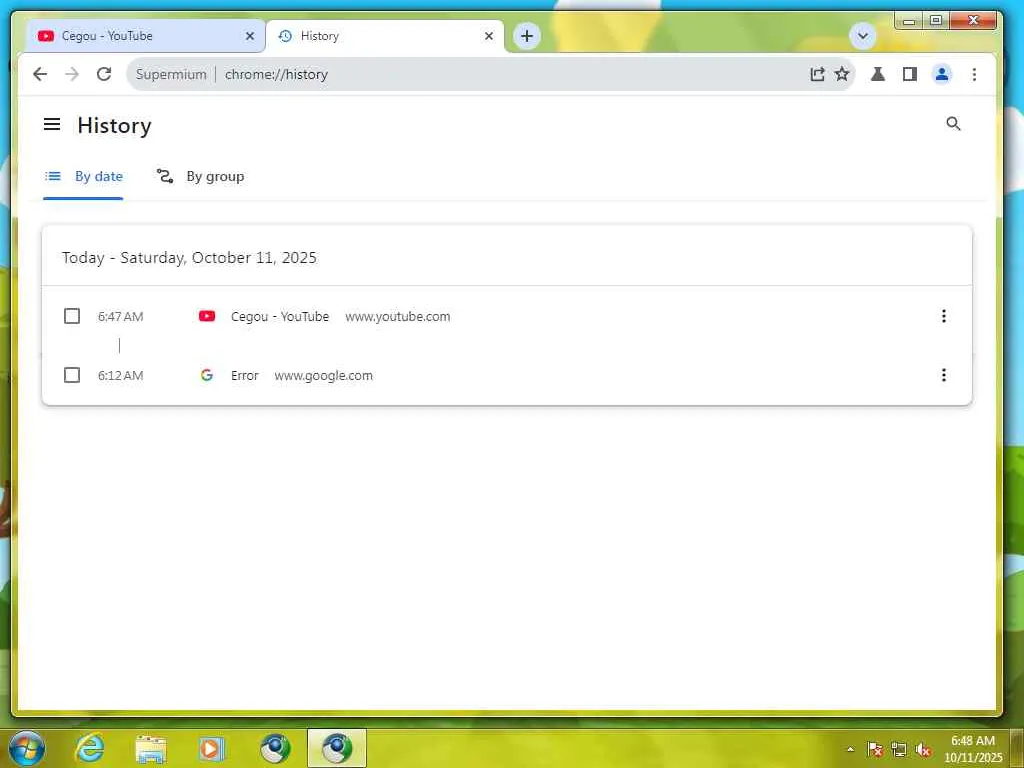Close the History tab
The image size is (1024, 768).
[x=488, y=36]
